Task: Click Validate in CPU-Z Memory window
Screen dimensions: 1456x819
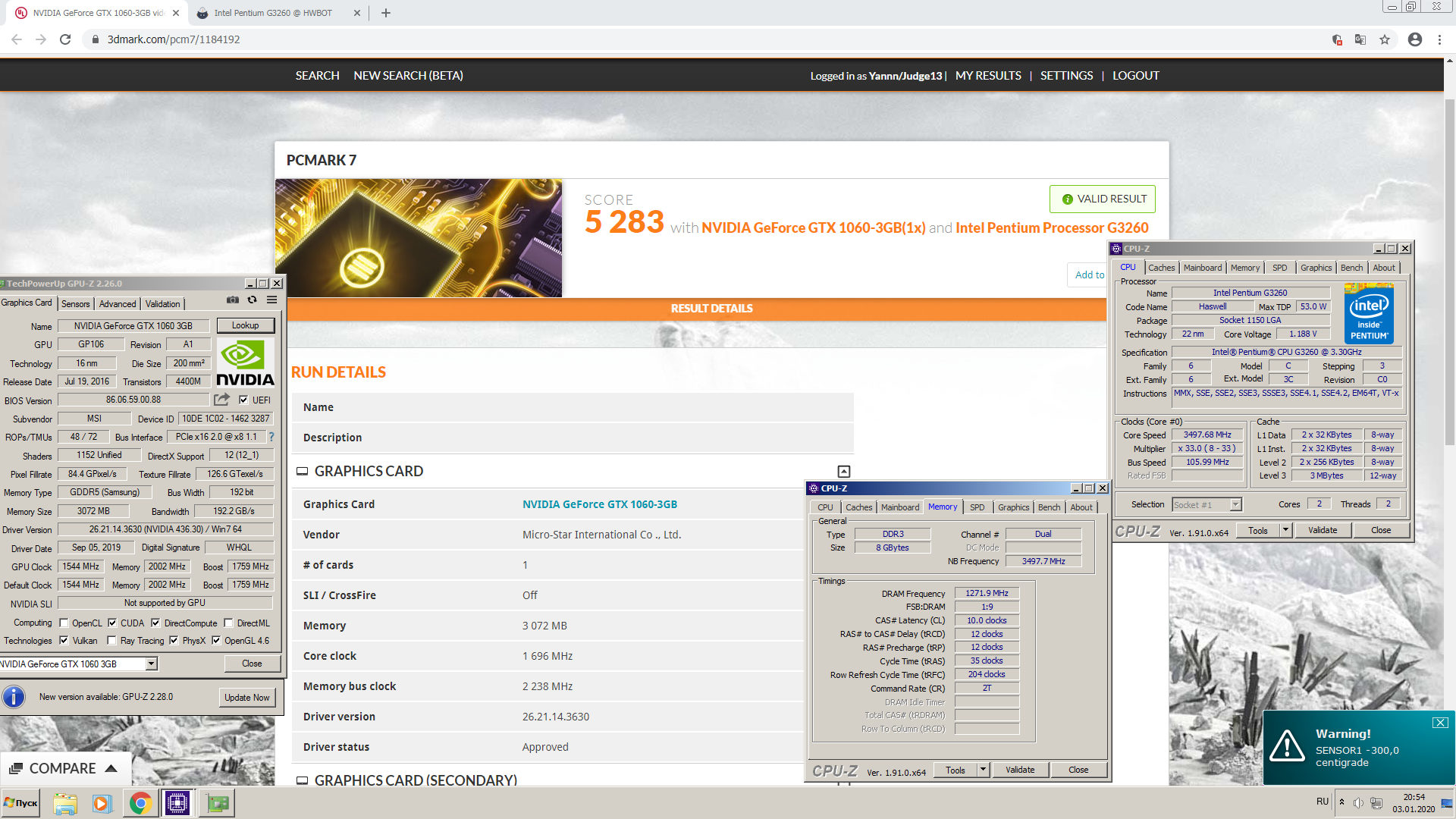Action: 1019,770
